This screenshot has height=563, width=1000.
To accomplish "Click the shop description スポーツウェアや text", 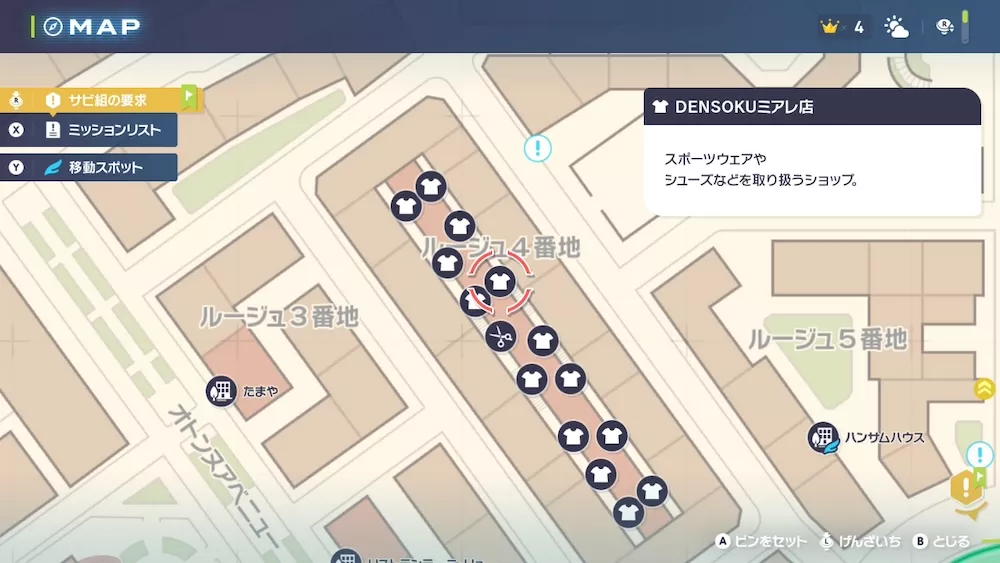I will click(x=716, y=158).
